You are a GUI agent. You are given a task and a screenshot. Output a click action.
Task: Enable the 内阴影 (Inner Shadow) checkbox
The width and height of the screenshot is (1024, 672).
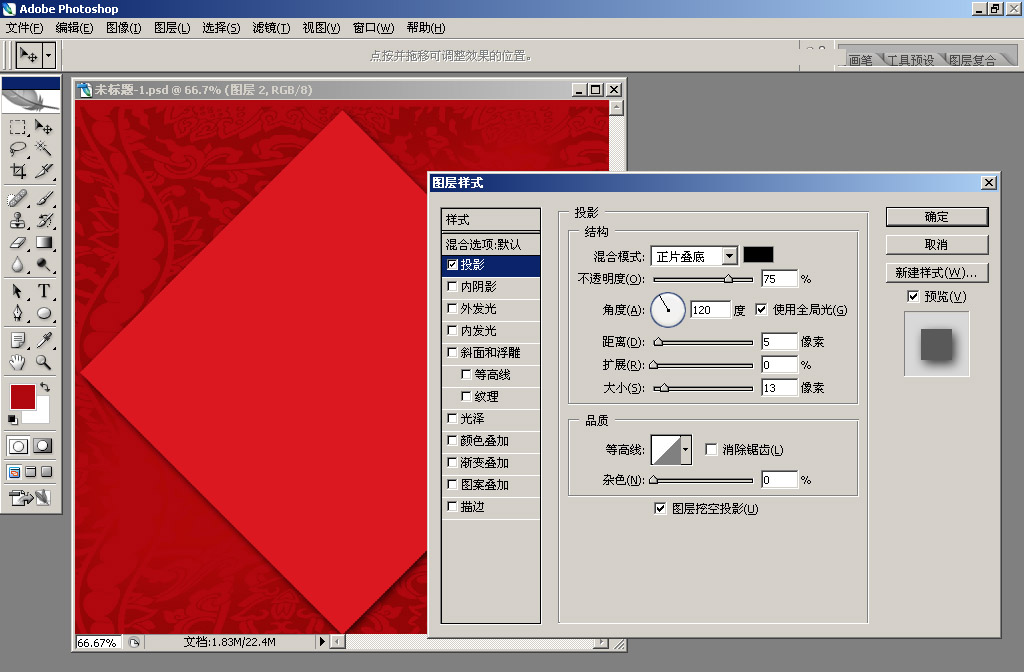(x=453, y=287)
